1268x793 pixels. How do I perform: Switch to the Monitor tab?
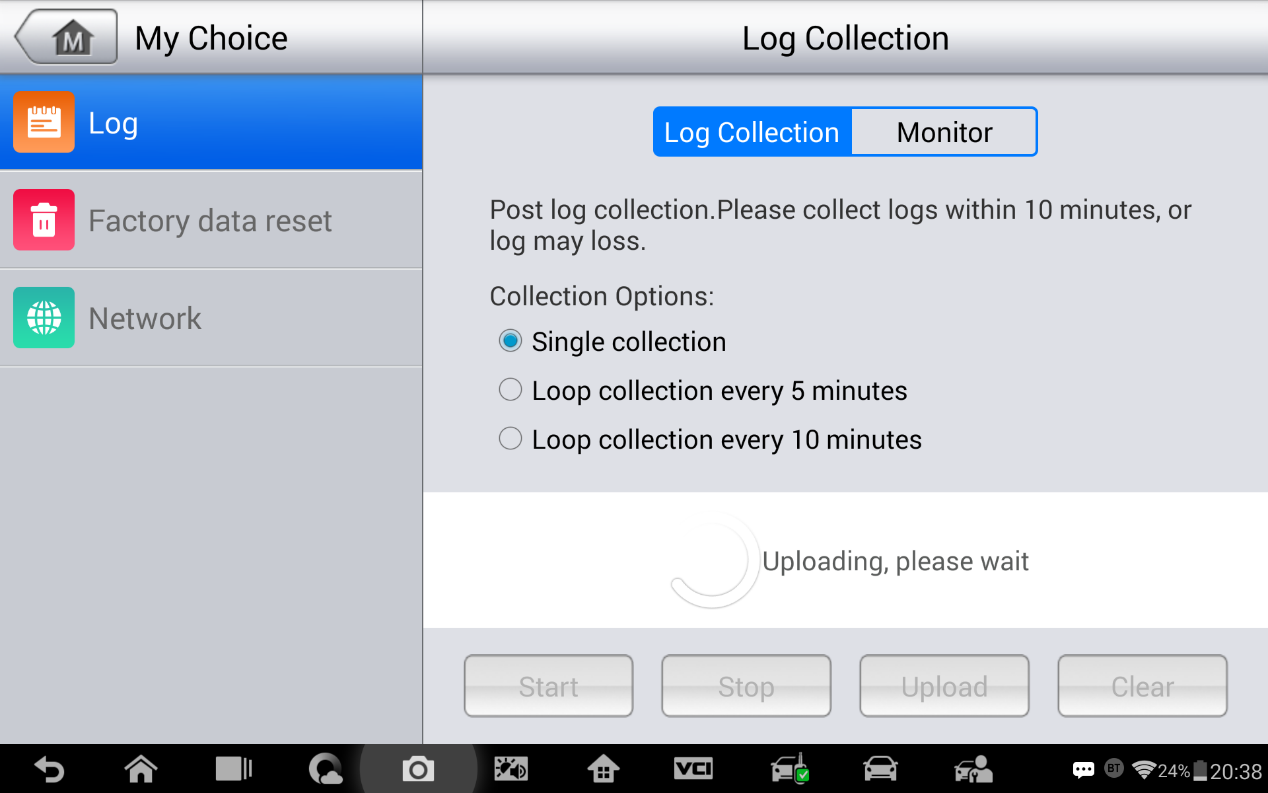[944, 132]
